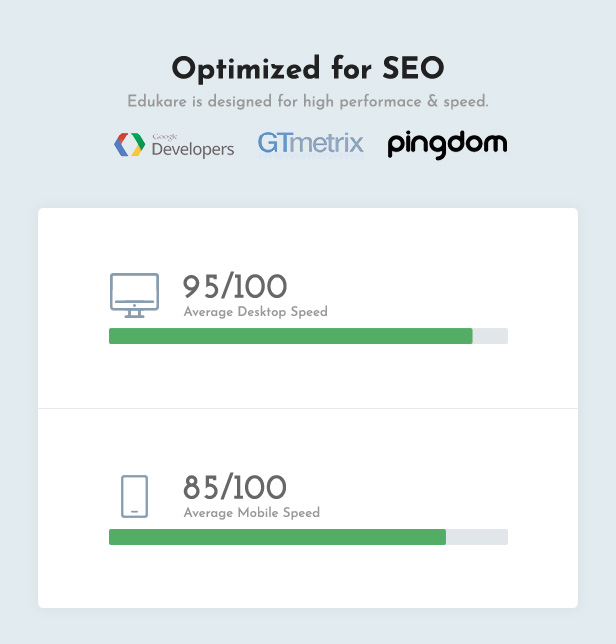Select the 95/100 desktop score text

pyautogui.click(x=234, y=286)
